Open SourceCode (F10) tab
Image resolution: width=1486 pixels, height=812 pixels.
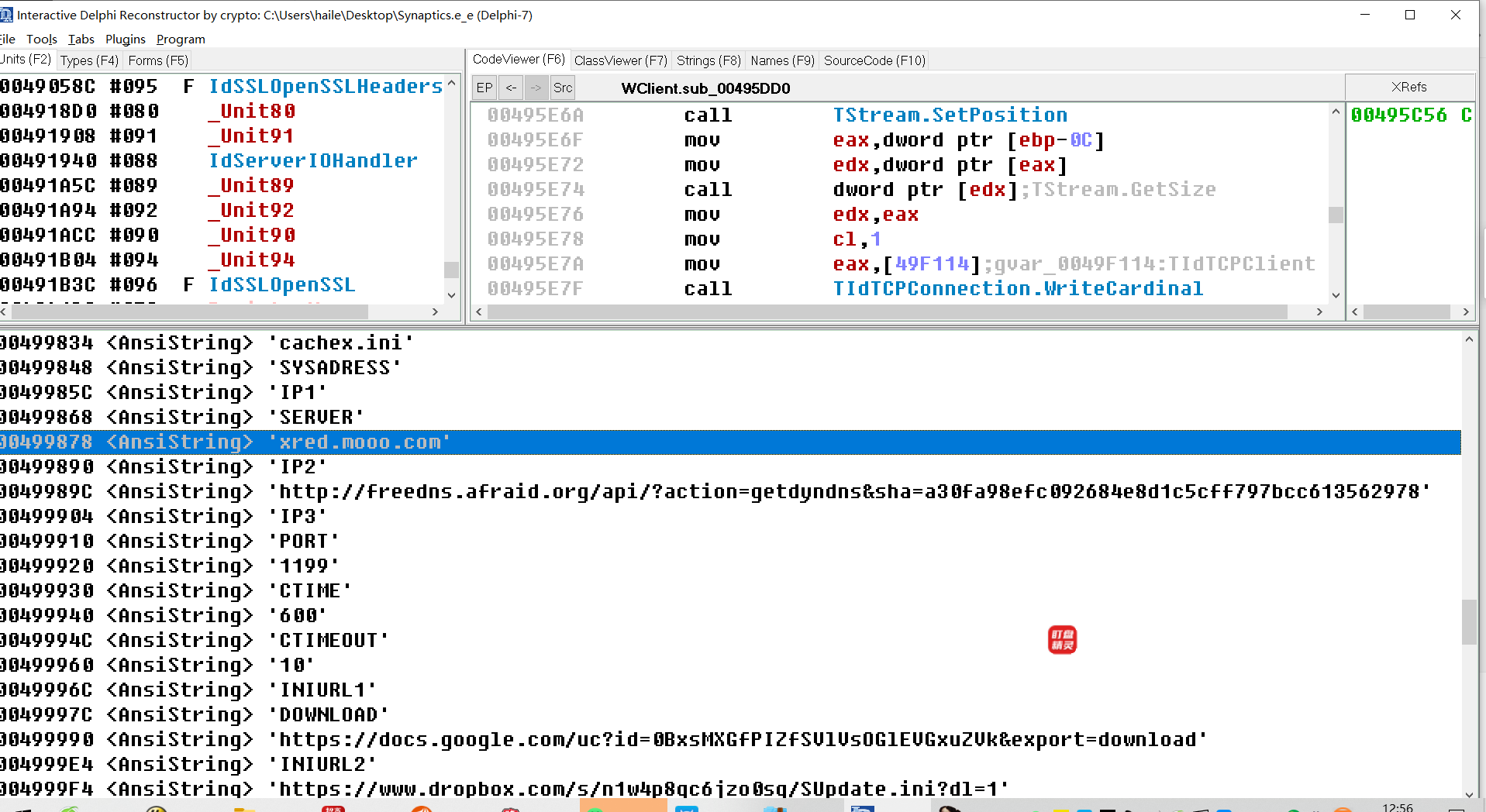(x=874, y=60)
